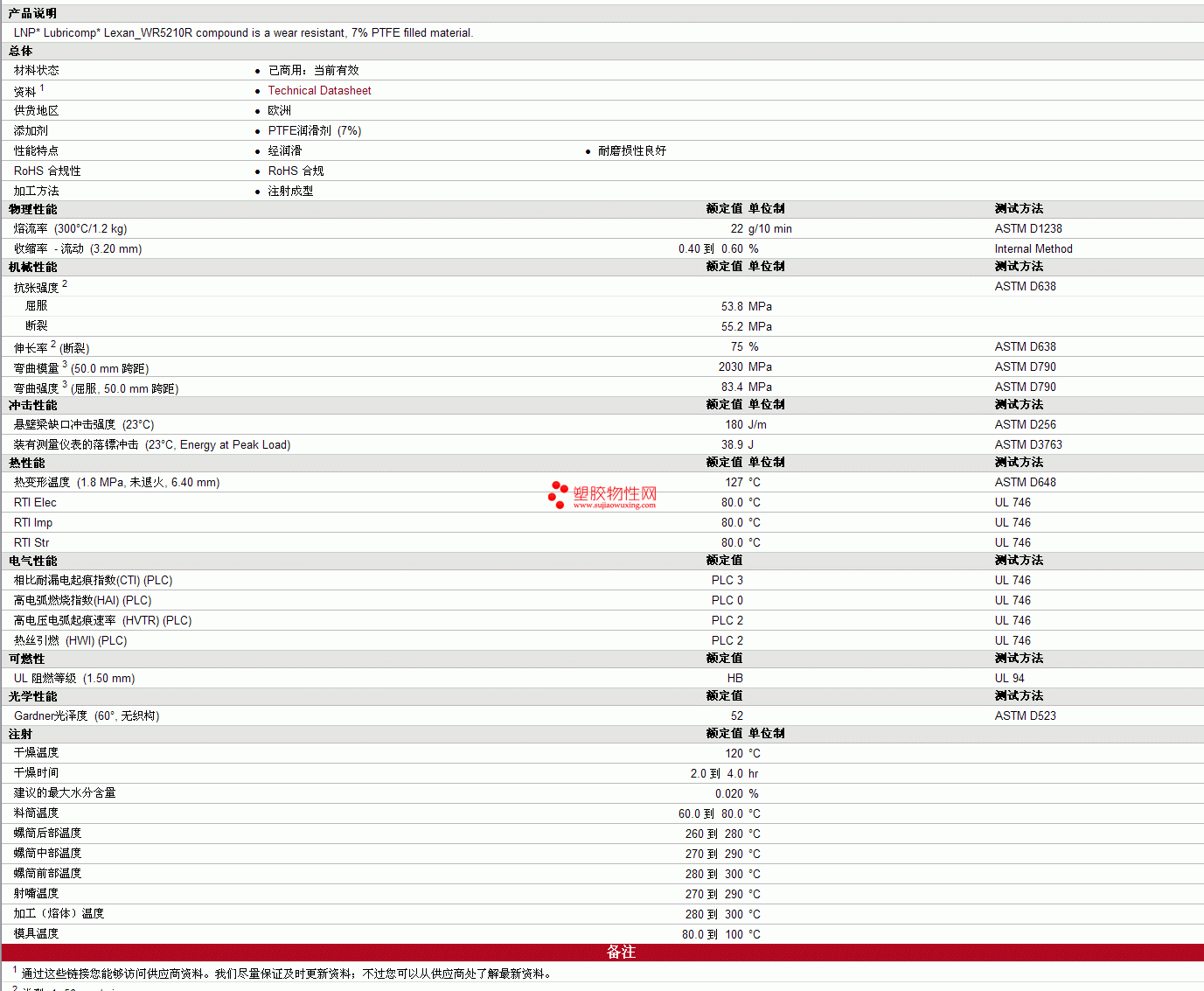Click the 注射成型 processing method
The height and width of the screenshot is (991, 1204).
pyautogui.click(x=290, y=191)
